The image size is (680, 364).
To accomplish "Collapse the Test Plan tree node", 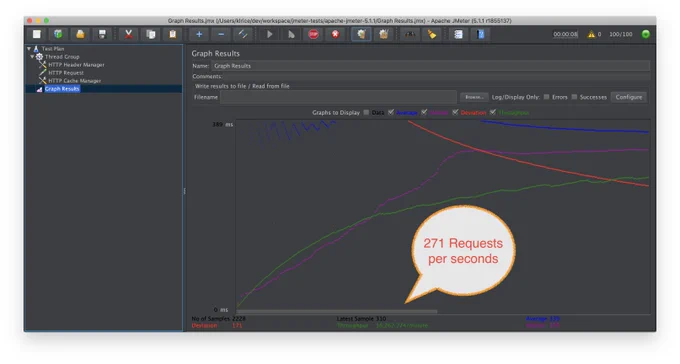I will coord(29,49).
